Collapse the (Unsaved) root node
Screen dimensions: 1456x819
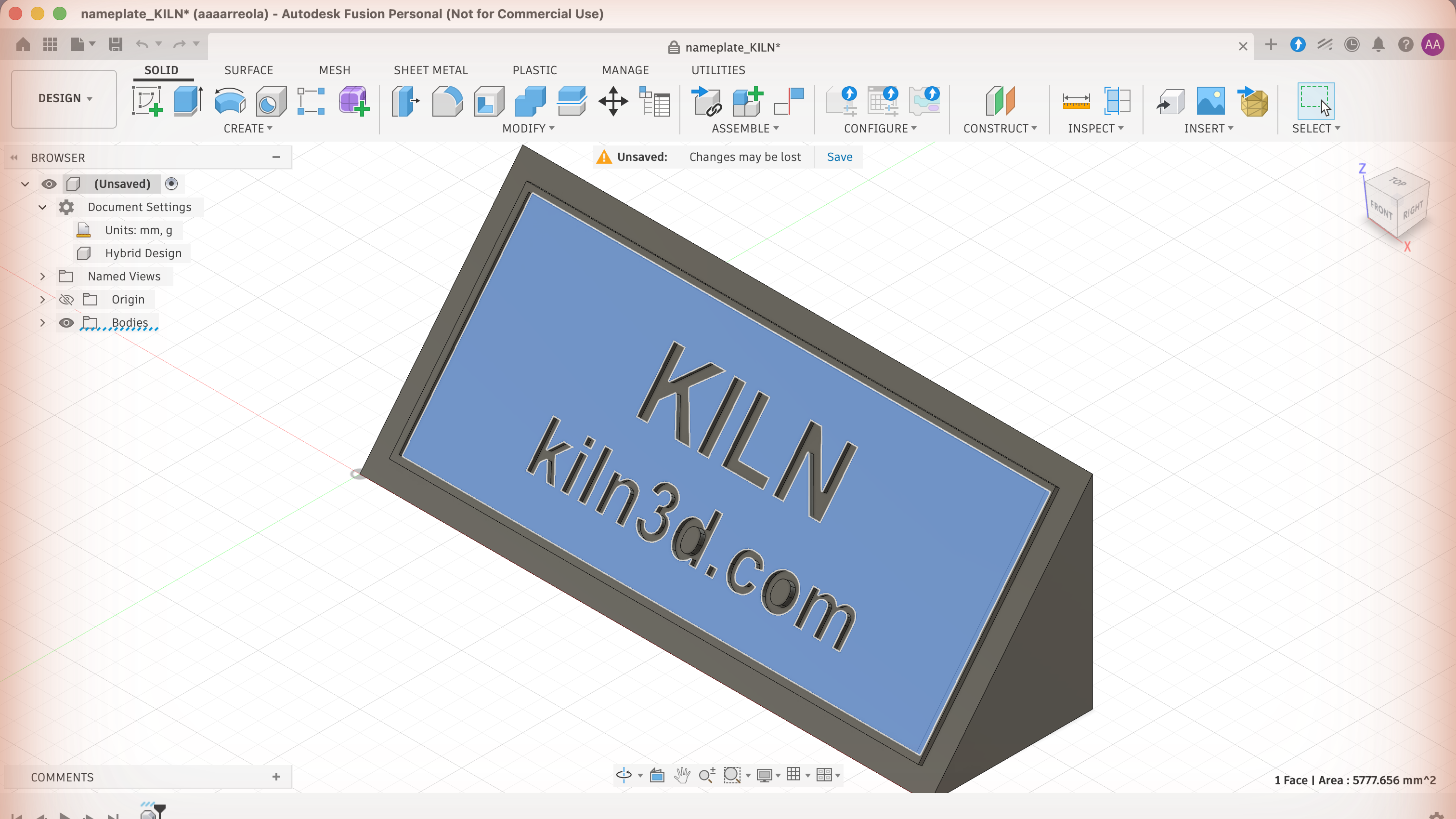(x=25, y=184)
